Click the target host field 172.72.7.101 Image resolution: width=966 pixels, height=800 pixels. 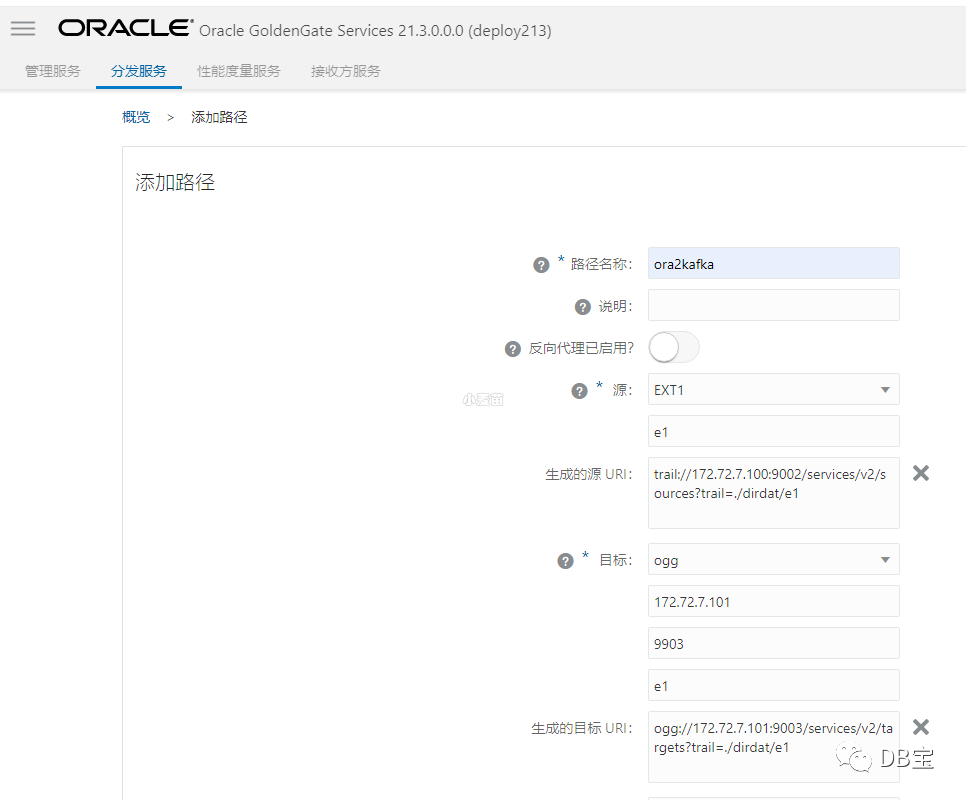click(773, 601)
